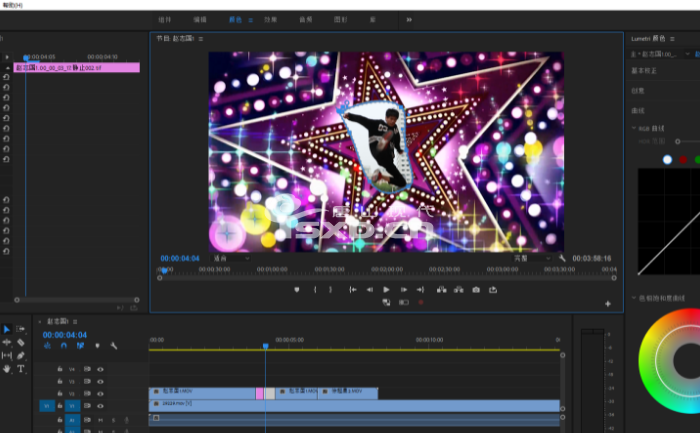
Task: Add marker in Program monitor
Action: click(x=296, y=290)
